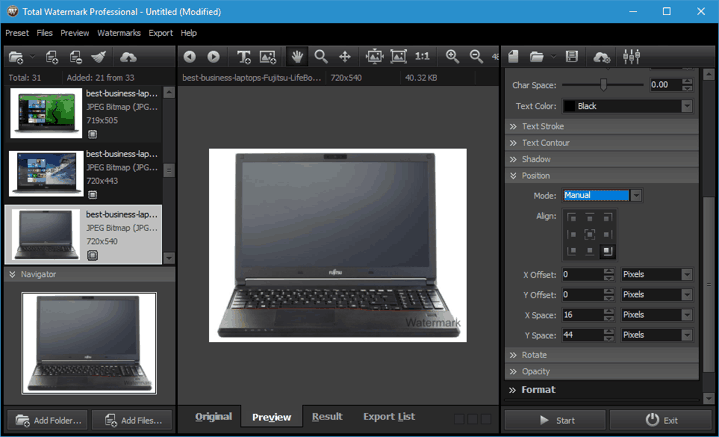Select bottom-right alignment in Align grid
This screenshot has width=719, height=437.
608,251
